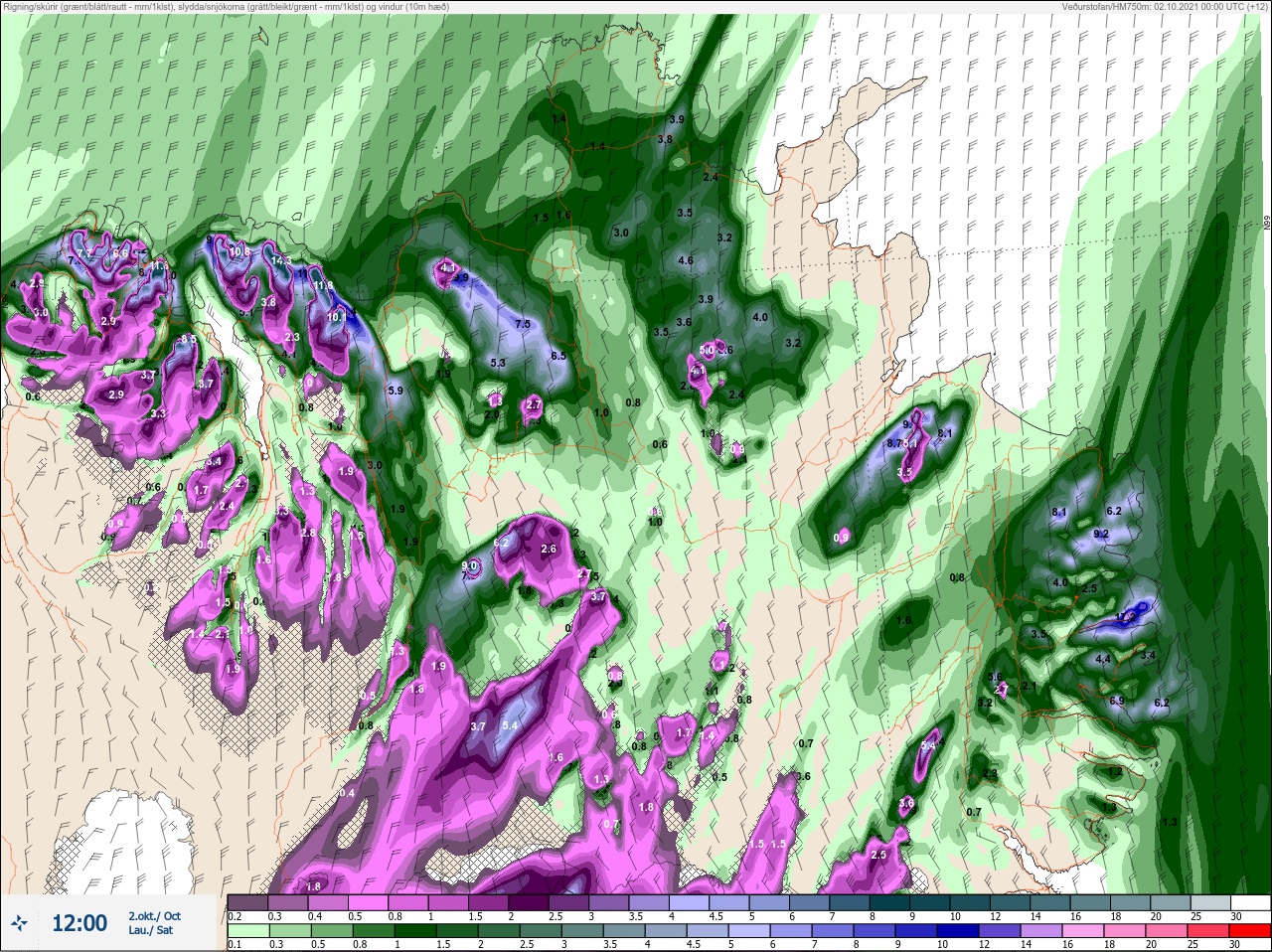Click the 7.5 value in the blue band

point(523,325)
